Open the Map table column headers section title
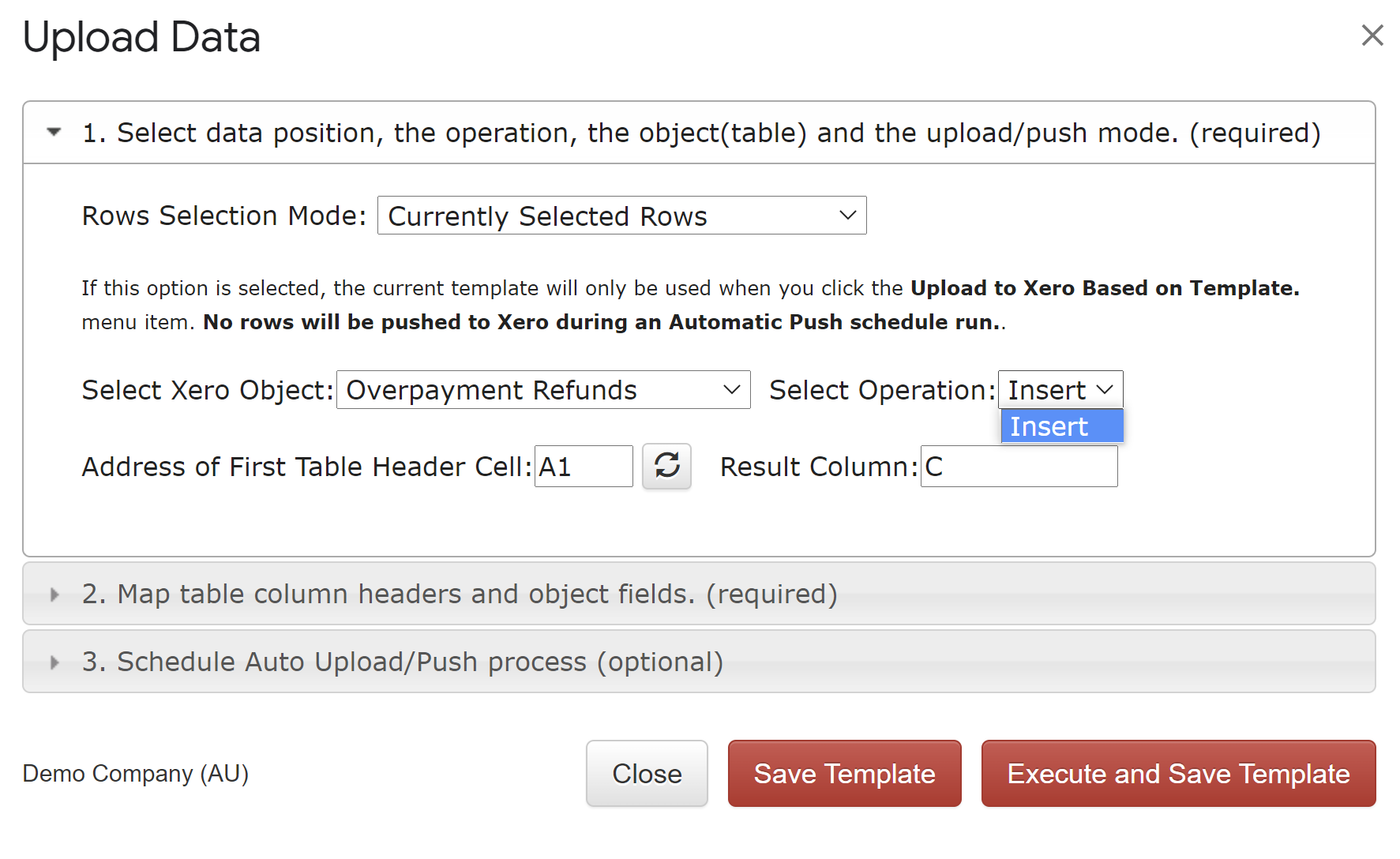The image size is (1400, 859). [x=459, y=595]
